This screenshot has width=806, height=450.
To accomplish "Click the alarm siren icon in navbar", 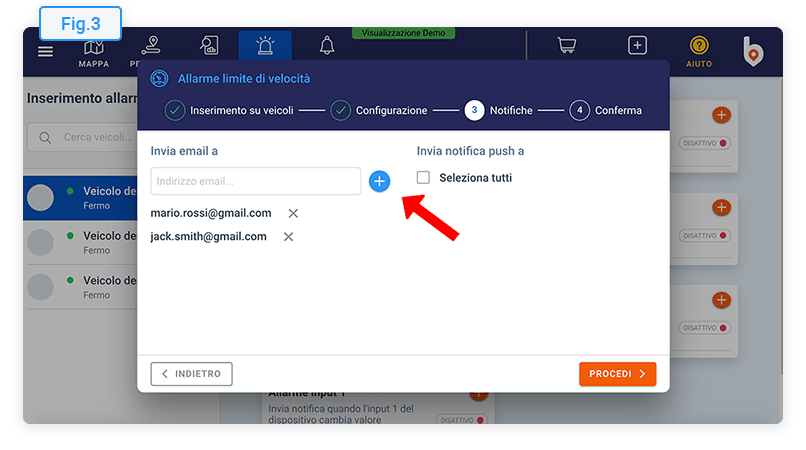I will click(x=265, y=46).
